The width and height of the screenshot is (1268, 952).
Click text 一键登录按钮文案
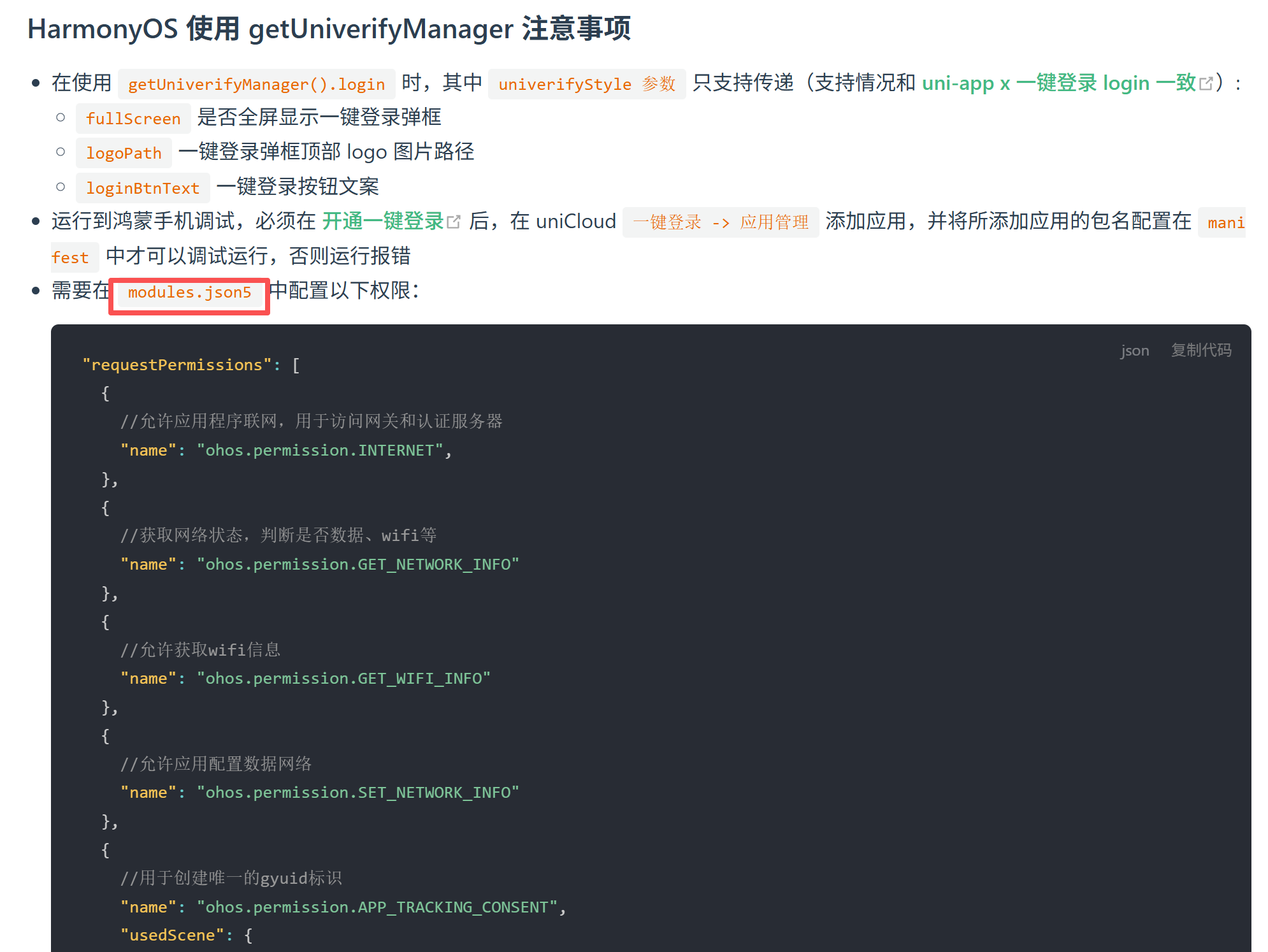pyautogui.click(x=298, y=187)
